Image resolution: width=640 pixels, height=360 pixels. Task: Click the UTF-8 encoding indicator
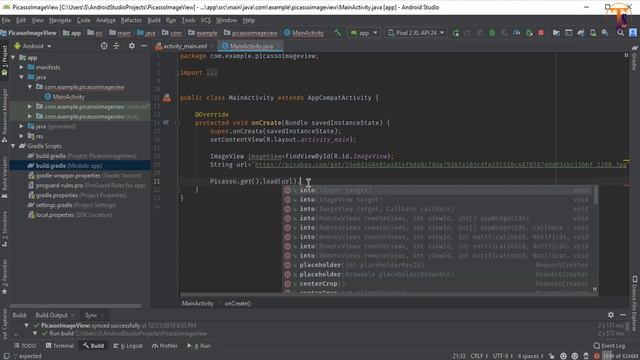coord(502,356)
